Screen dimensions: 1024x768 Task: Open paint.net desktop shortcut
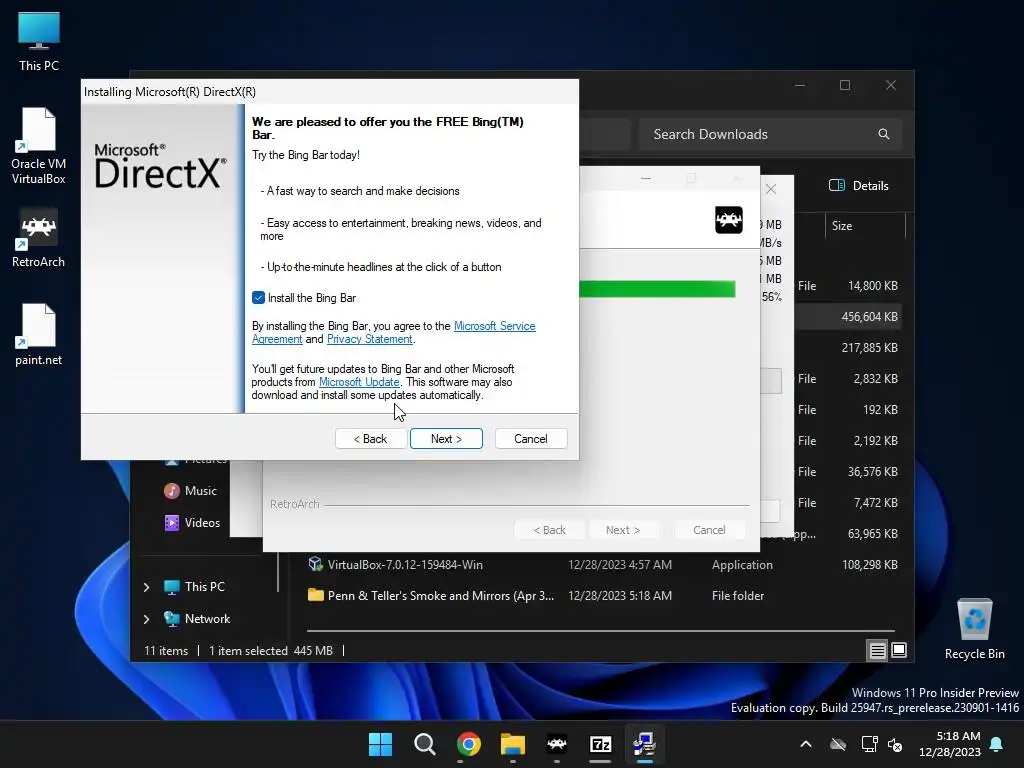39,335
